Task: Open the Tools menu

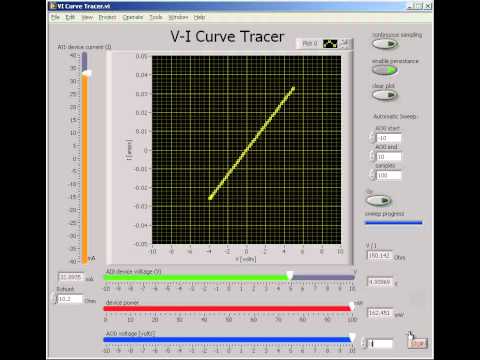Action: pos(156,17)
